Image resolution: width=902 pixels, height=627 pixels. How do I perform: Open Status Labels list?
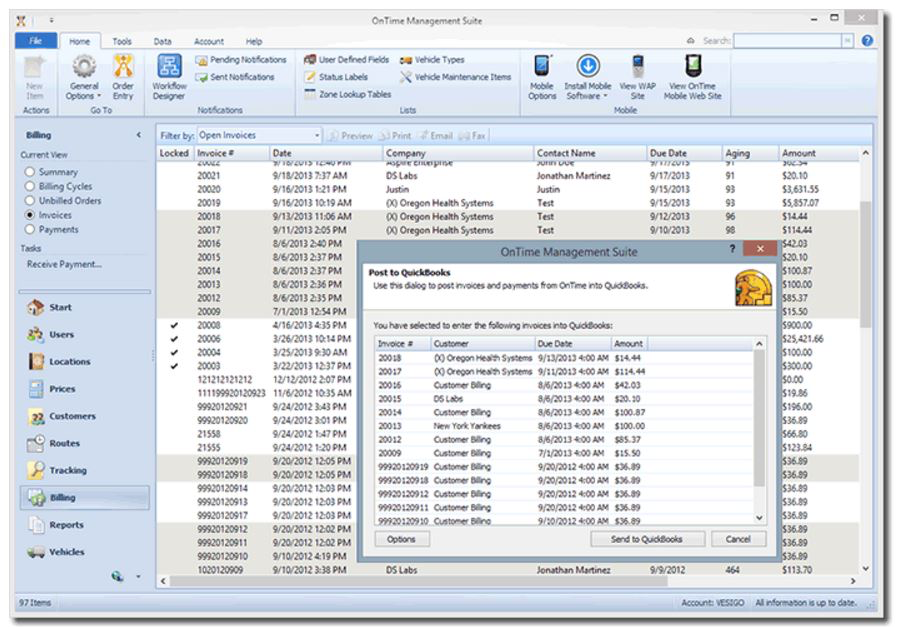coord(336,77)
